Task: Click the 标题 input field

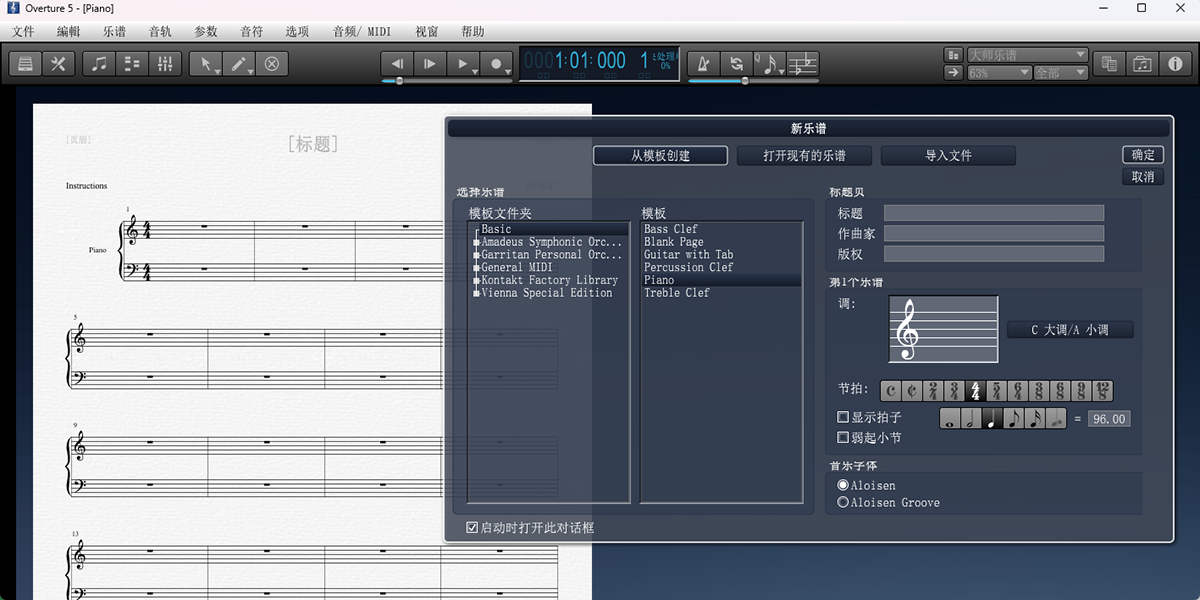Action: [x=992, y=212]
